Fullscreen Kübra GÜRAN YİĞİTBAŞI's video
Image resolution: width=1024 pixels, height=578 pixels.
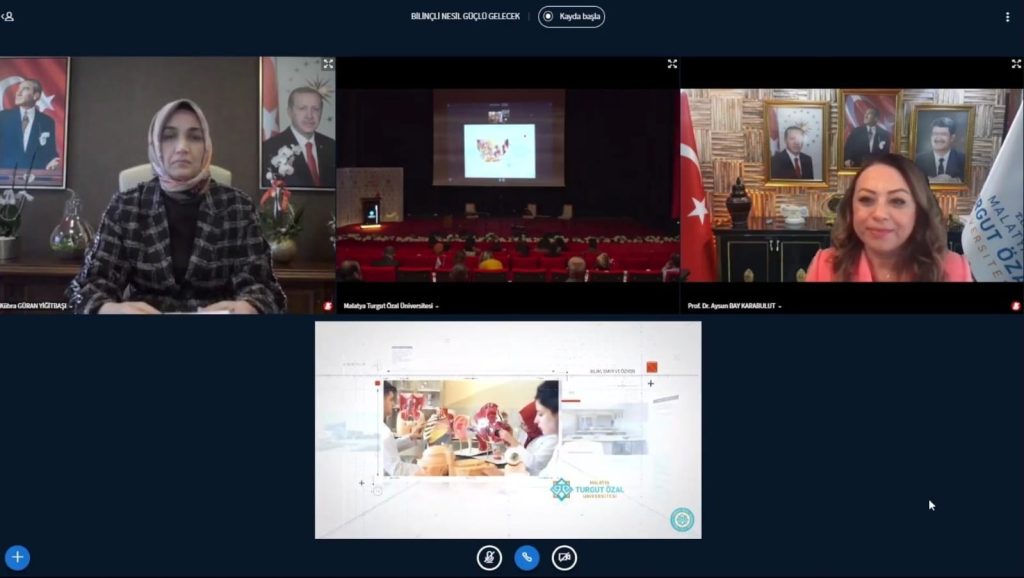[328, 64]
